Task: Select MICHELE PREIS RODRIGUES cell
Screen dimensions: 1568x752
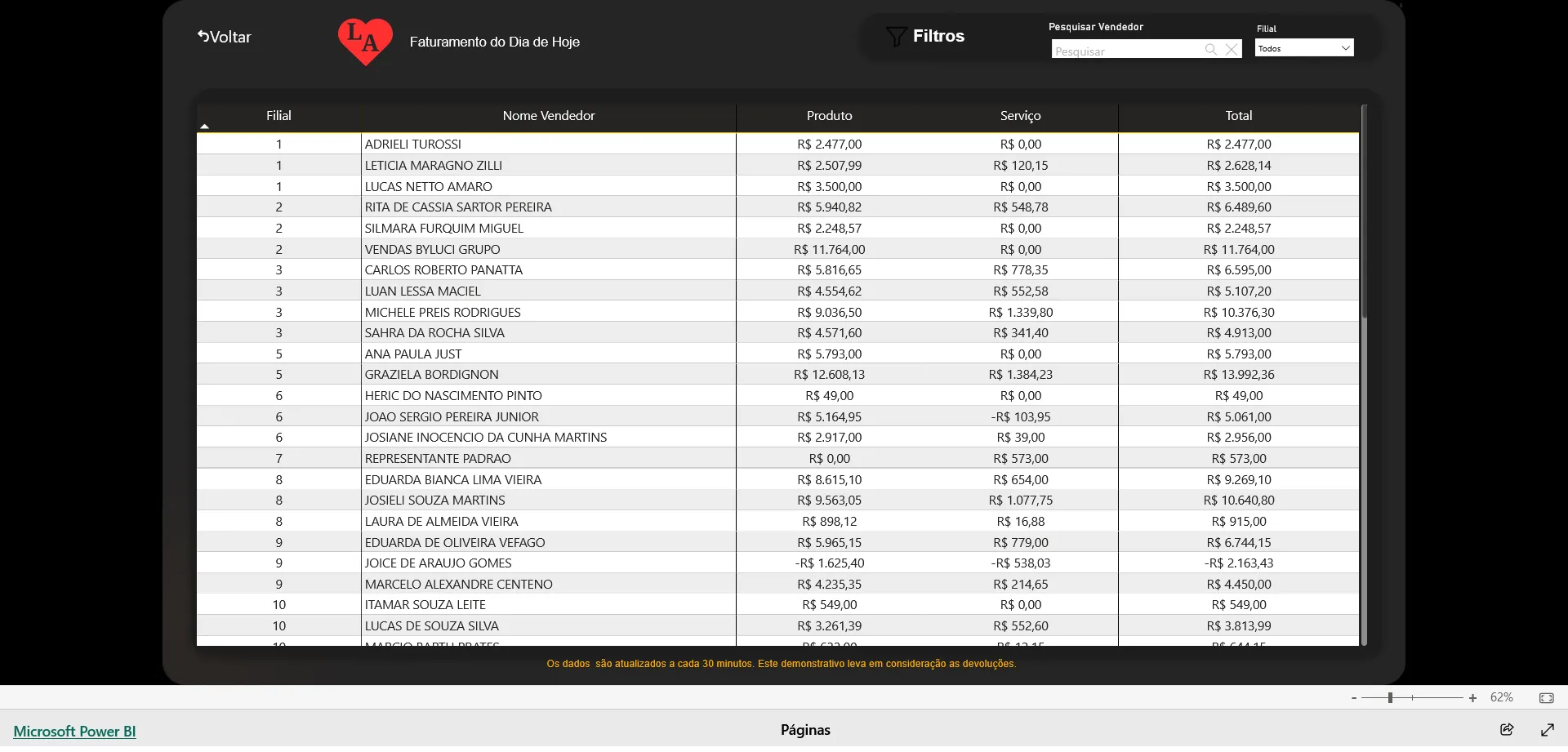Action: pos(548,312)
